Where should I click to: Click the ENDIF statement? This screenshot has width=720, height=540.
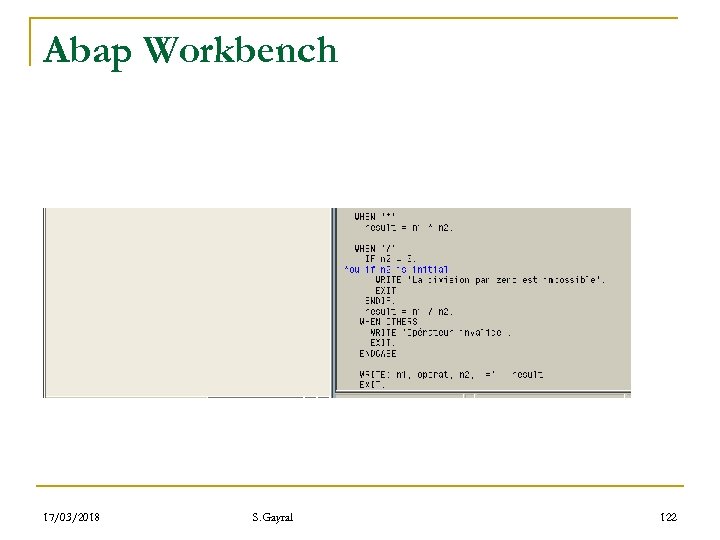coord(380,301)
